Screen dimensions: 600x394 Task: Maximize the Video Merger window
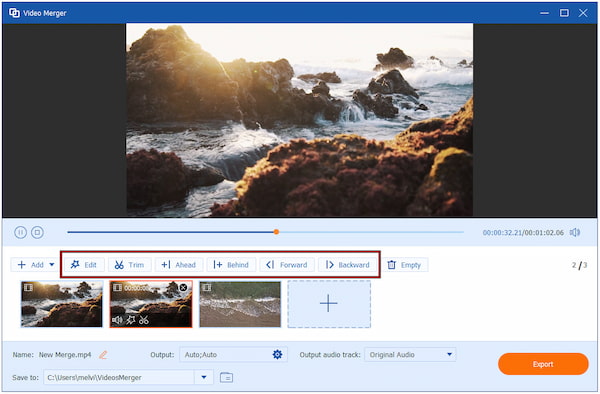click(564, 13)
